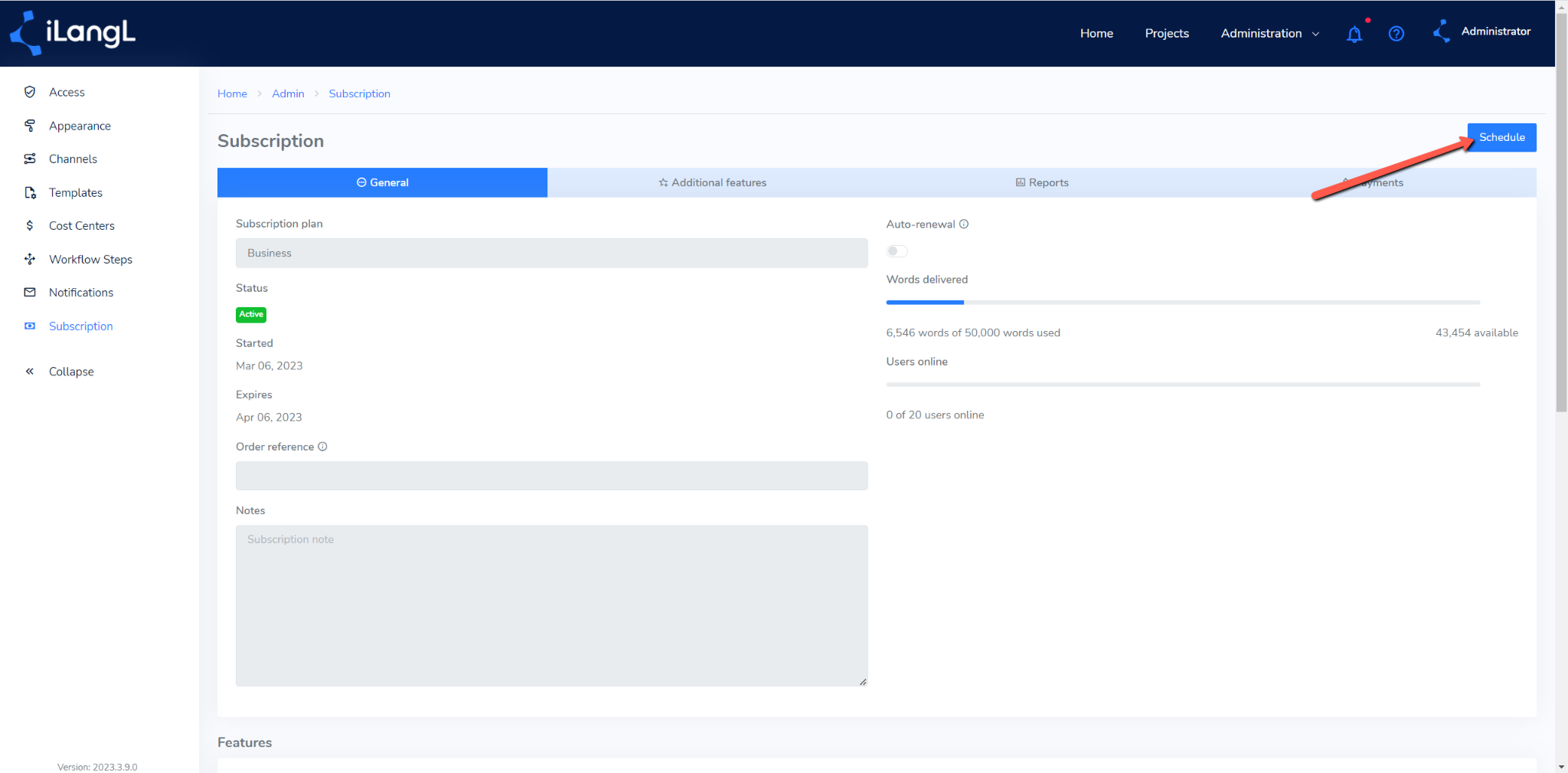Screen dimensions: 1568x773
Task: Open Home in top navigation
Action: click(1096, 33)
